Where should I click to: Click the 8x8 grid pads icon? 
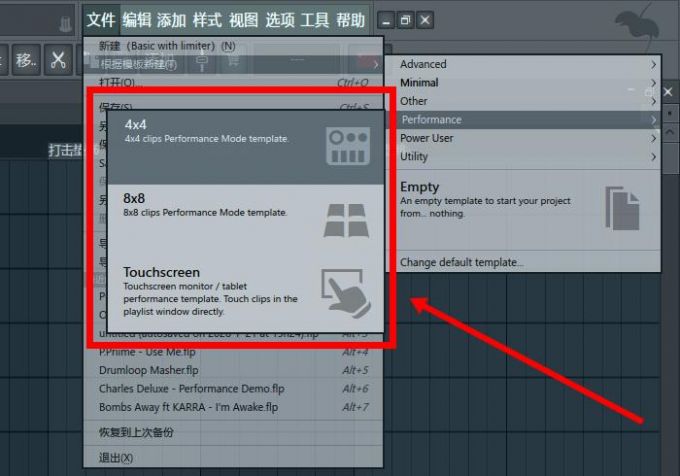click(x=346, y=221)
